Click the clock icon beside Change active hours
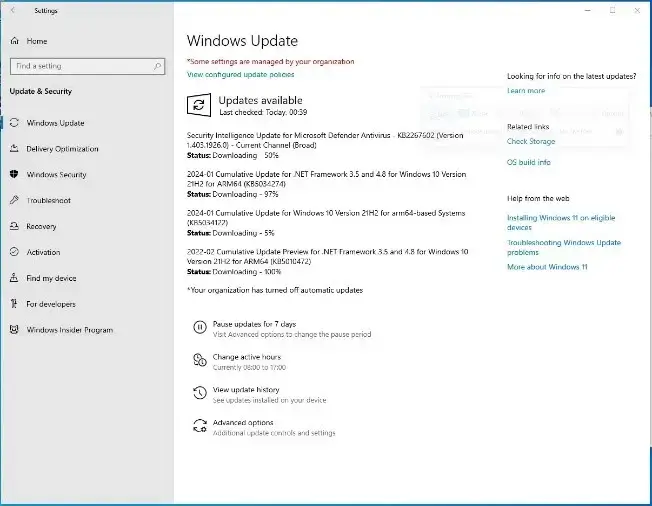This screenshot has width=652, height=506. tap(200, 360)
